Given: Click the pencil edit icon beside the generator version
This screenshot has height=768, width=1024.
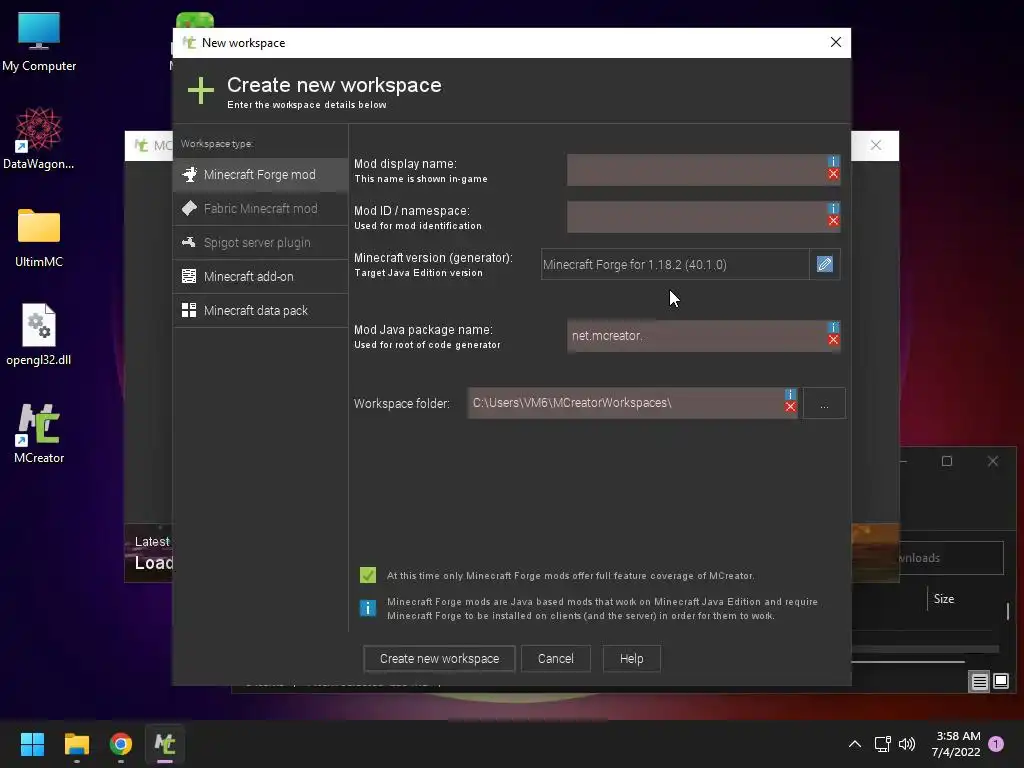Looking at the screenshot, I should coord(825,264).
